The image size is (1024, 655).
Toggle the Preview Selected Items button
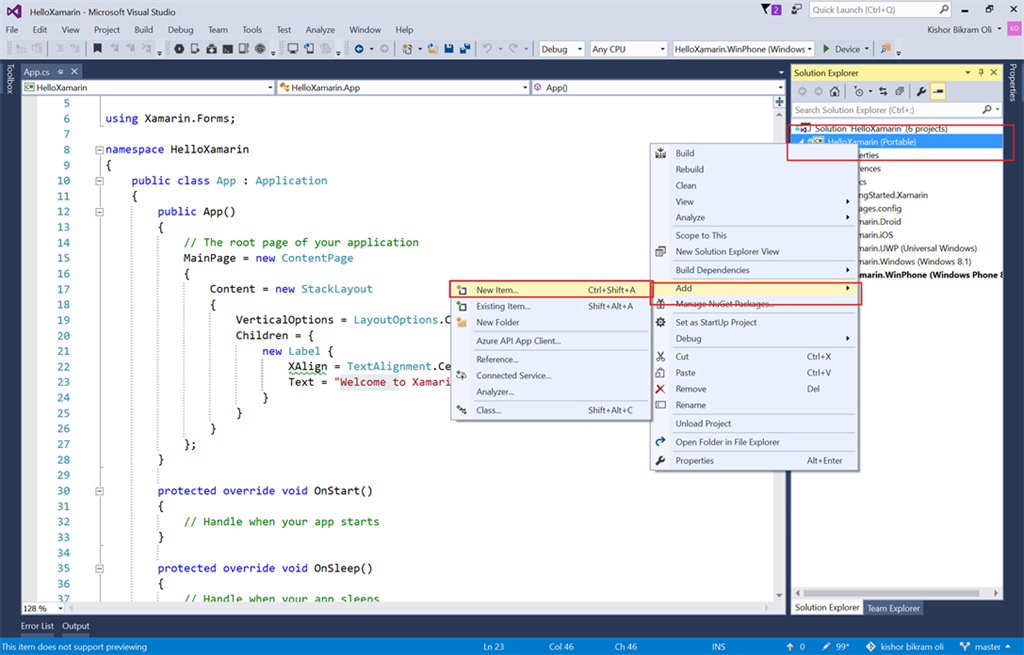click(938, 91)
